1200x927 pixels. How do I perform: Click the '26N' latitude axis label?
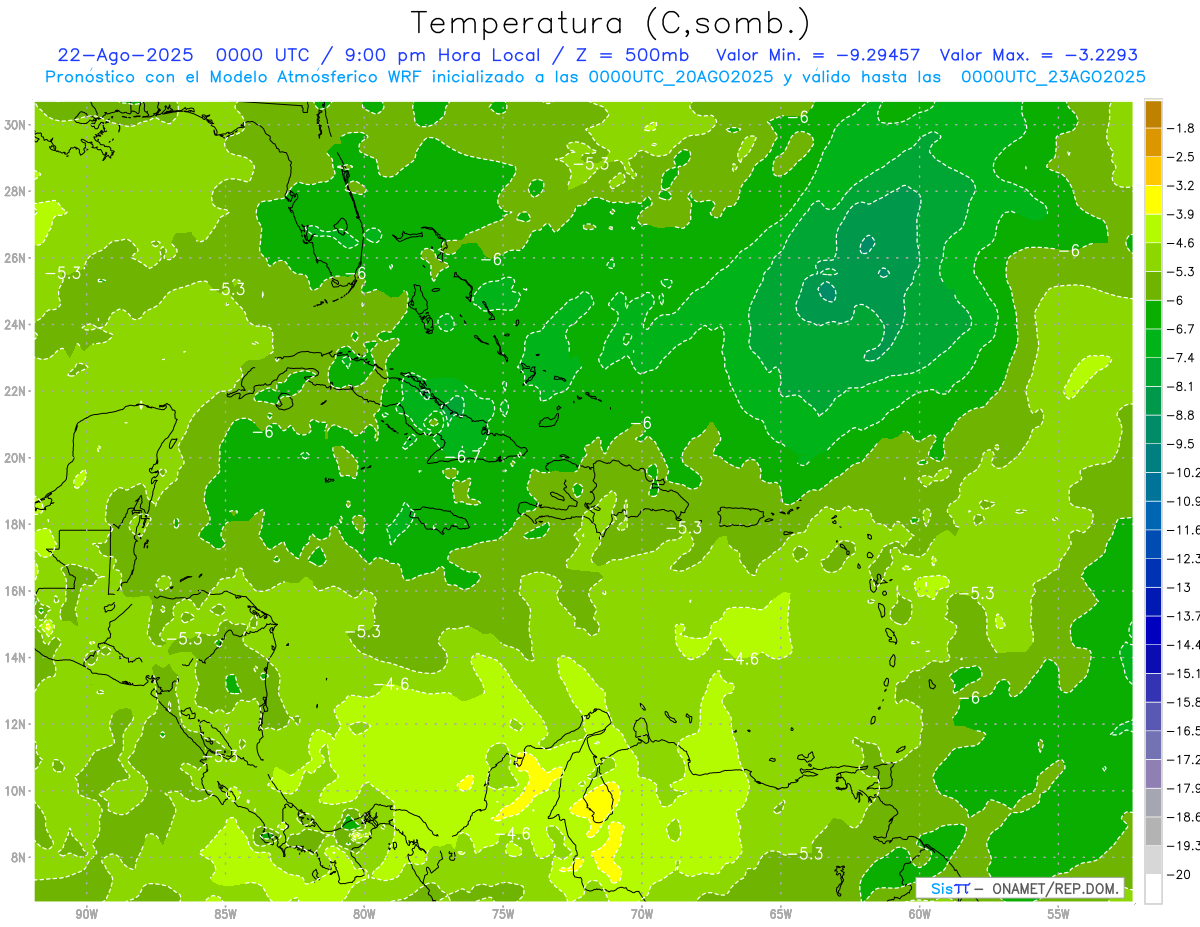point(17,258)
